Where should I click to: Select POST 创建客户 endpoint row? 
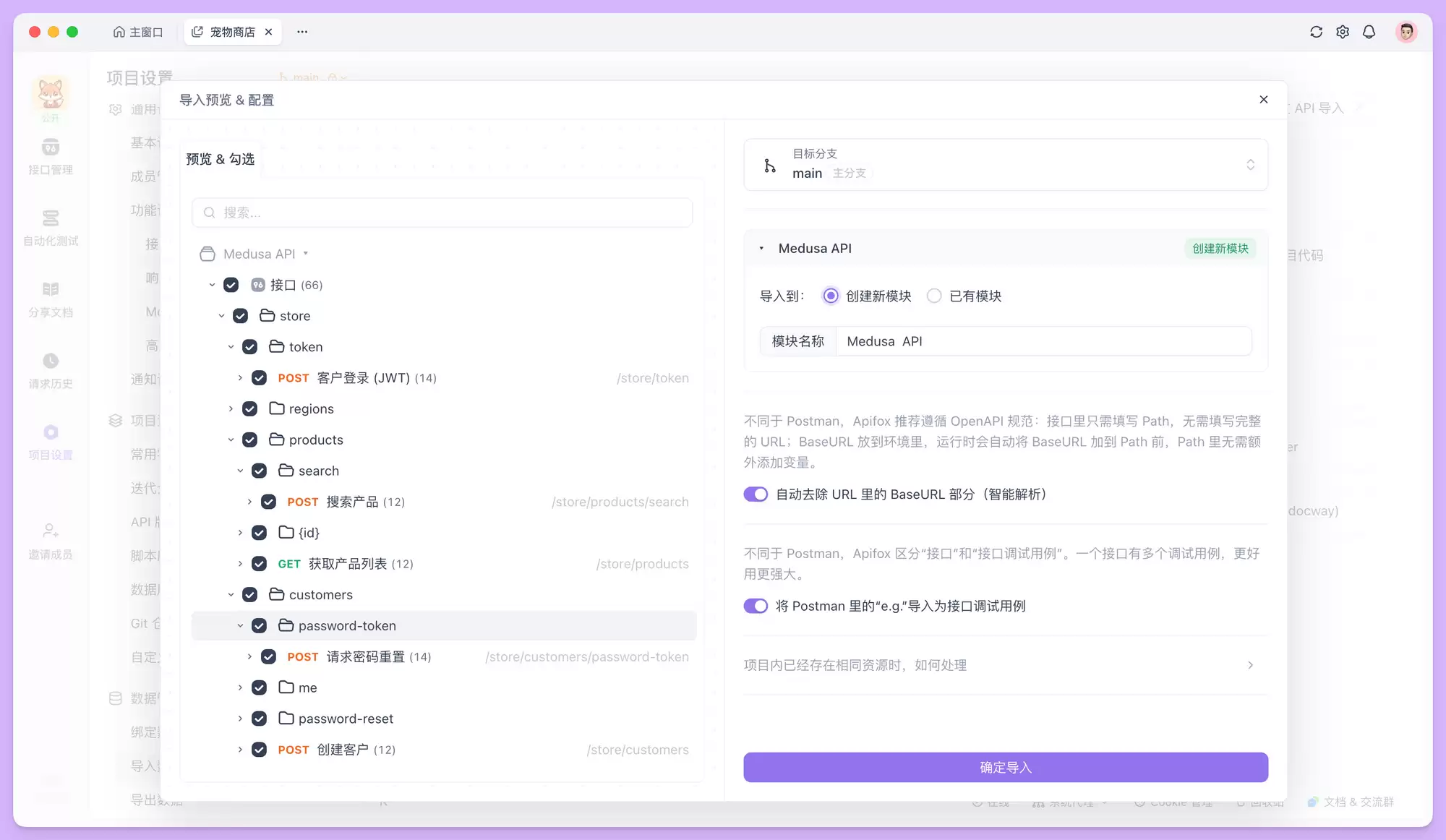pos(444,750)
